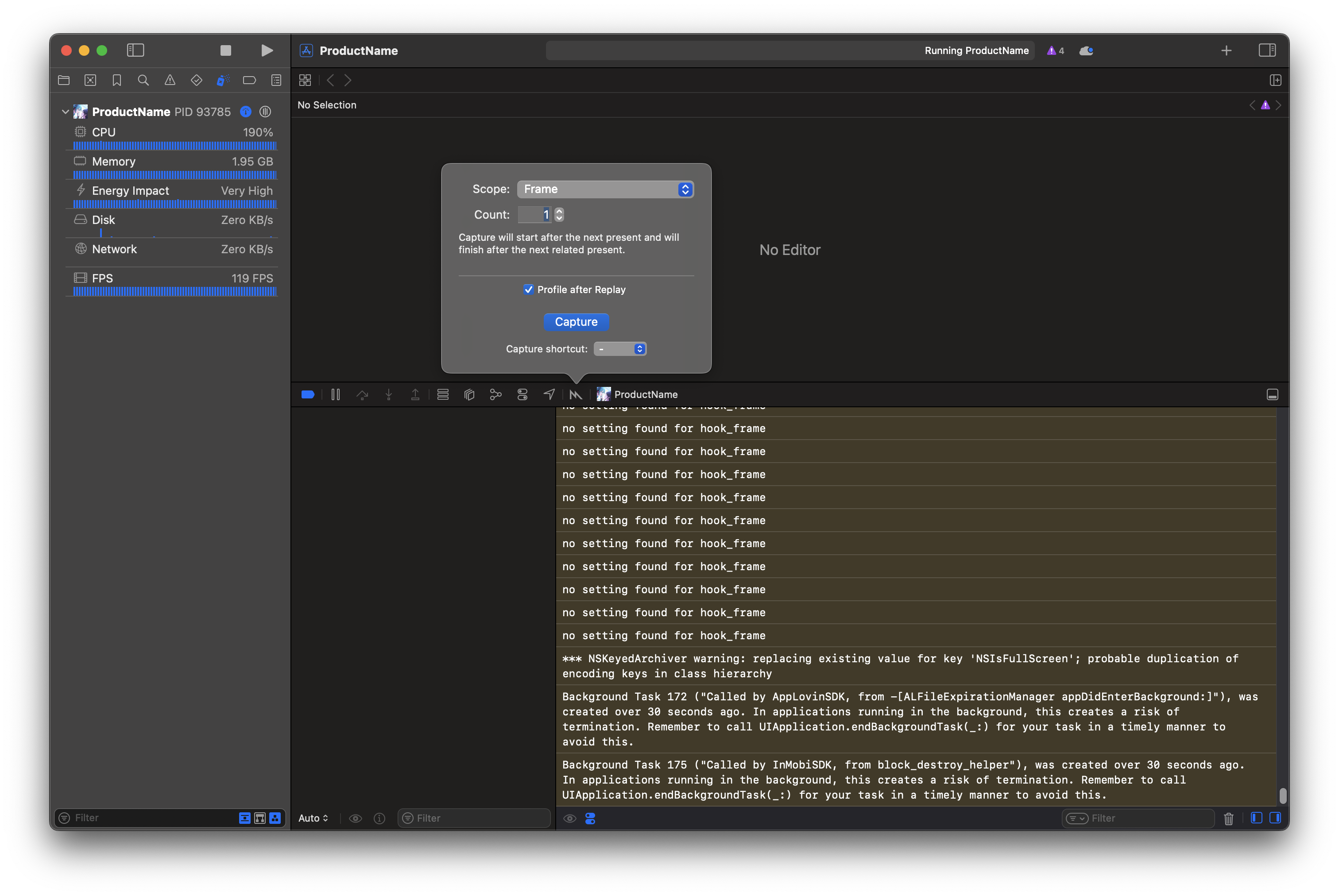Jump to the next issue arrow

point(1278,105)
